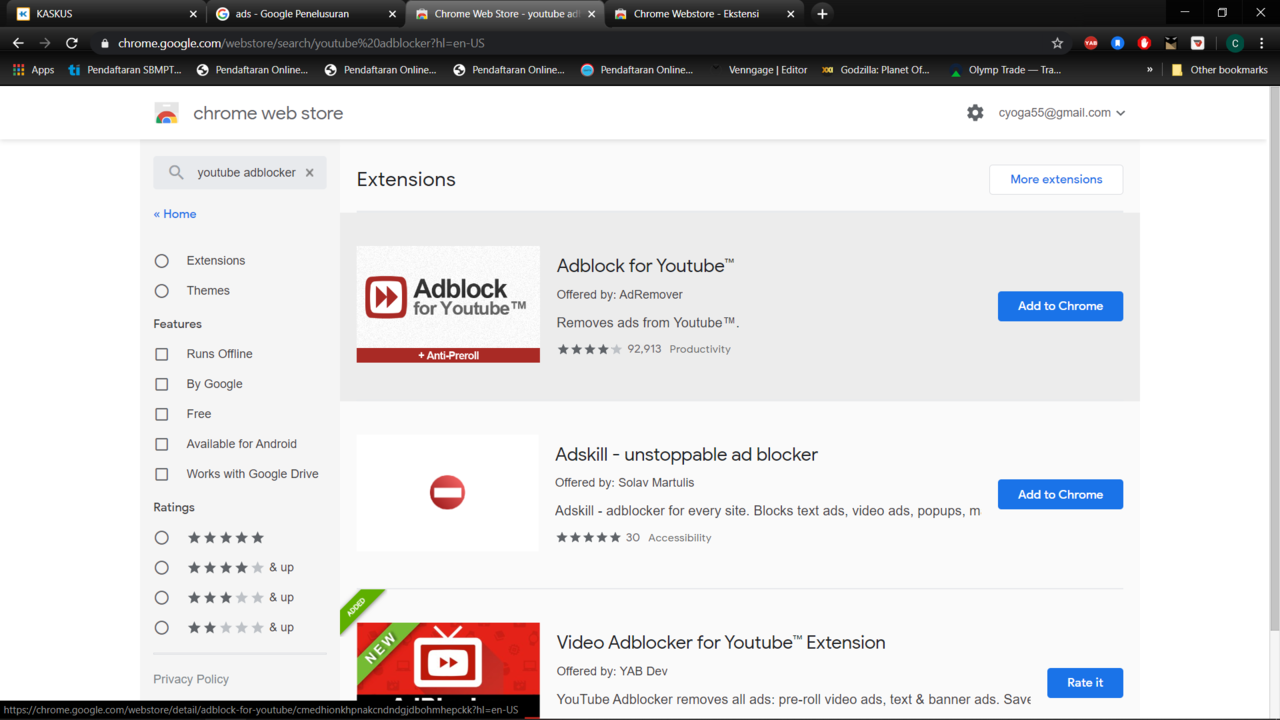The height and width of the screenshot is (720, 1280).
Task: Select the Themes radio button
Action: point(162,291)
